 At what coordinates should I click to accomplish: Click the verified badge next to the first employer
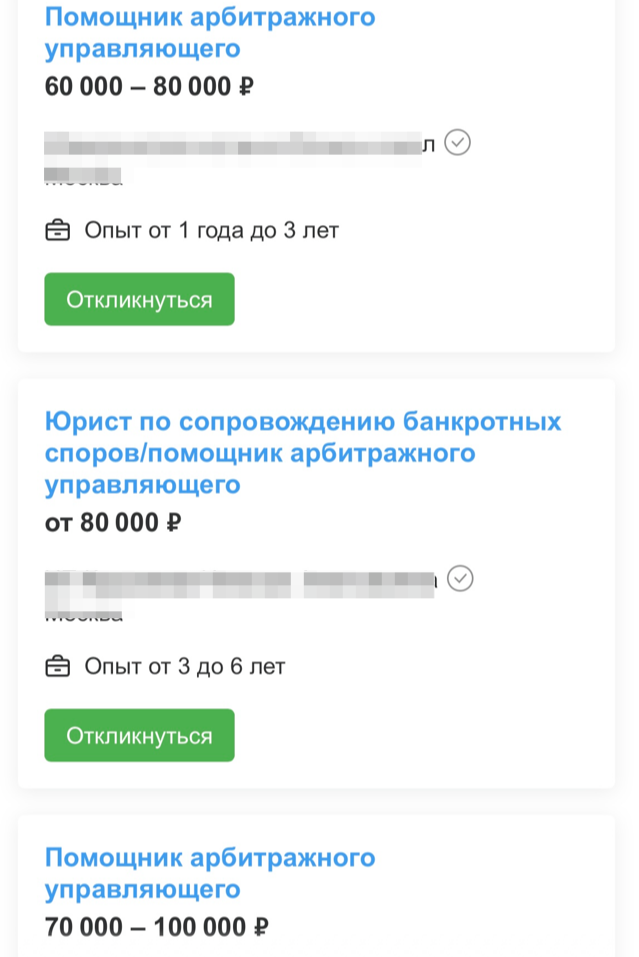click(x=459, y=142)
